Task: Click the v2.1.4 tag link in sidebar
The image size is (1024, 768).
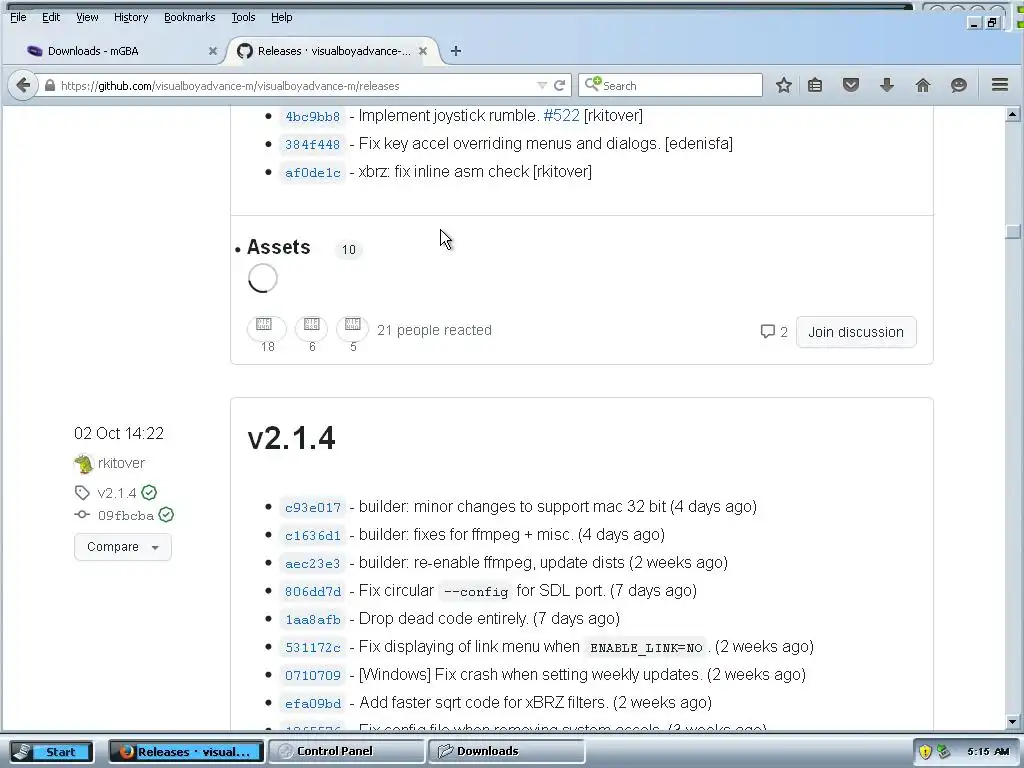Action: pos(116,492)
